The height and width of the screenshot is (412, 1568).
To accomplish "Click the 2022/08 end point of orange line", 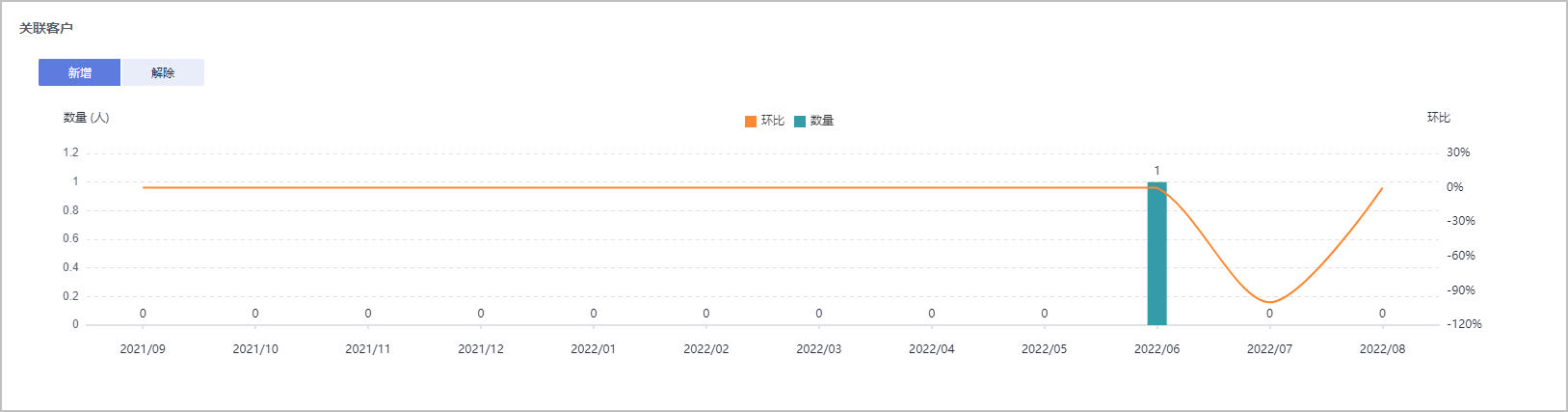I will [1382, 188].
